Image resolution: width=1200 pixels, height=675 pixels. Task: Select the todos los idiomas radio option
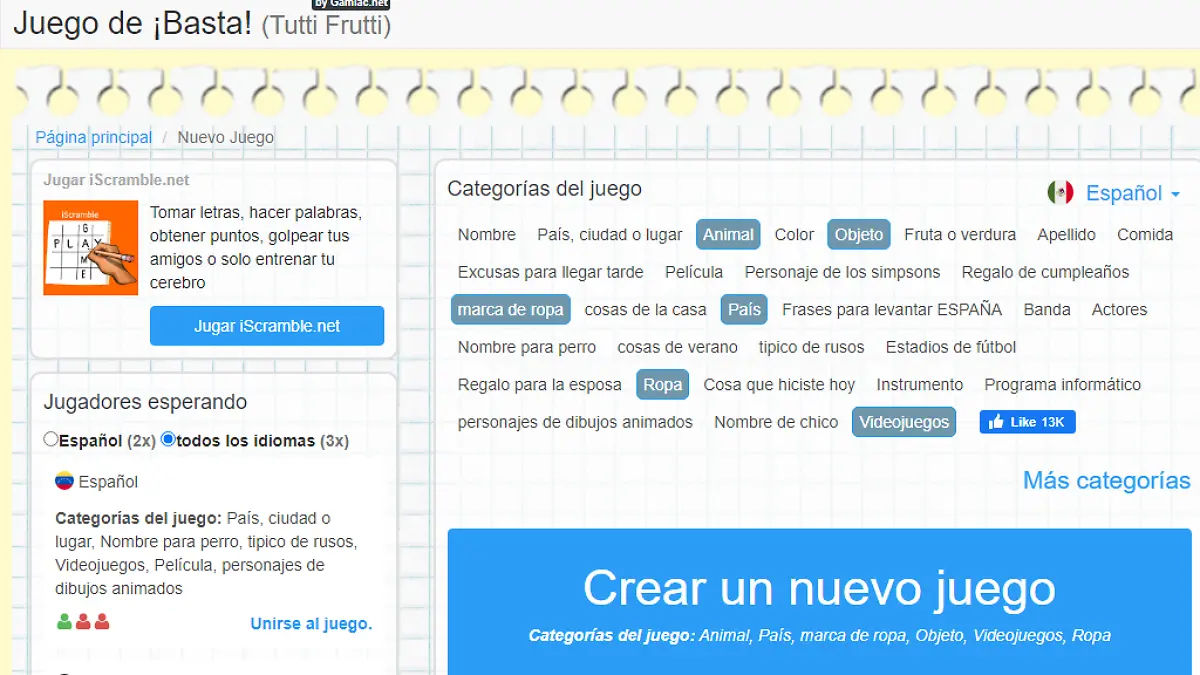168,439
